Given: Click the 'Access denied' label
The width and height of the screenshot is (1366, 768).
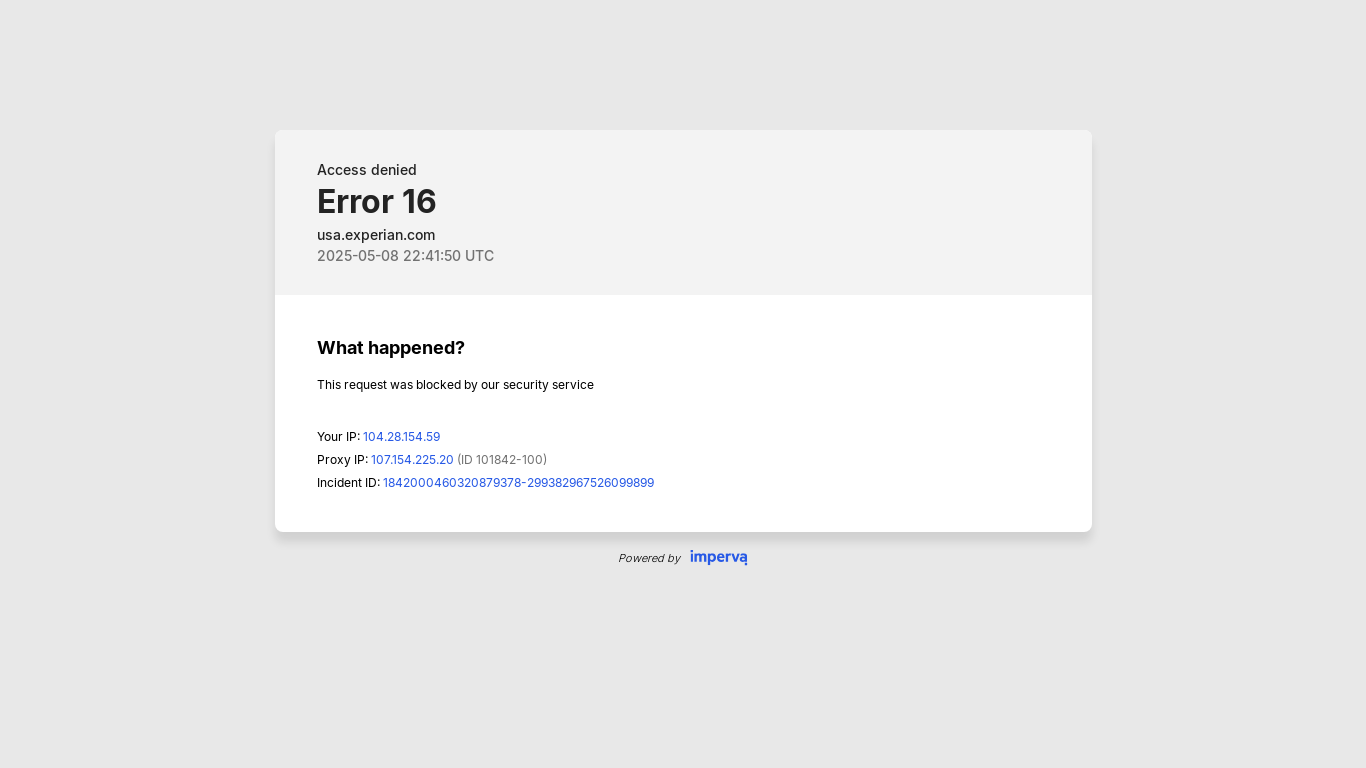Looking at the screenshot, I should pos(367,170).
